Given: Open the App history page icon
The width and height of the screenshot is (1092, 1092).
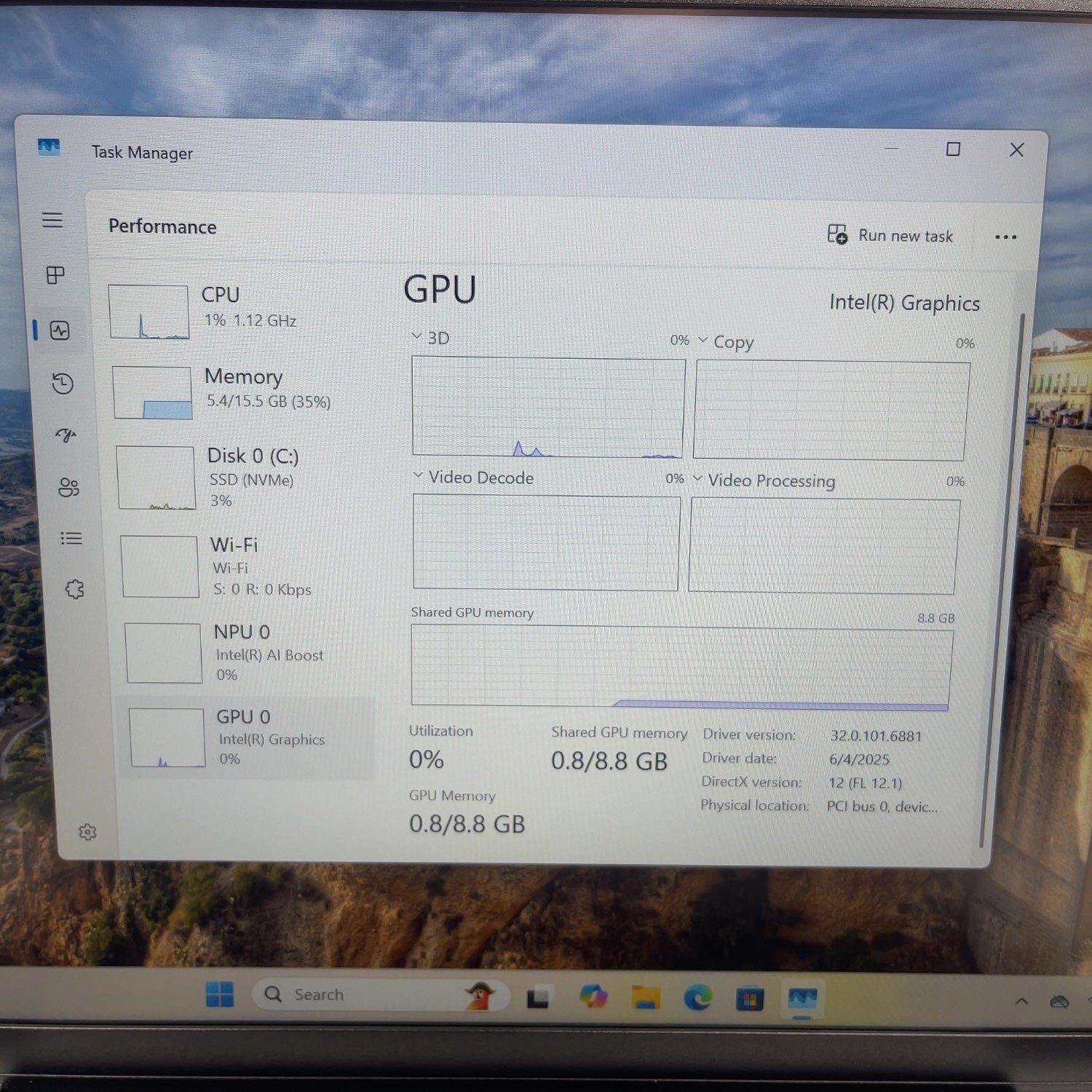Looking at the screenshot, I should 63,383.
